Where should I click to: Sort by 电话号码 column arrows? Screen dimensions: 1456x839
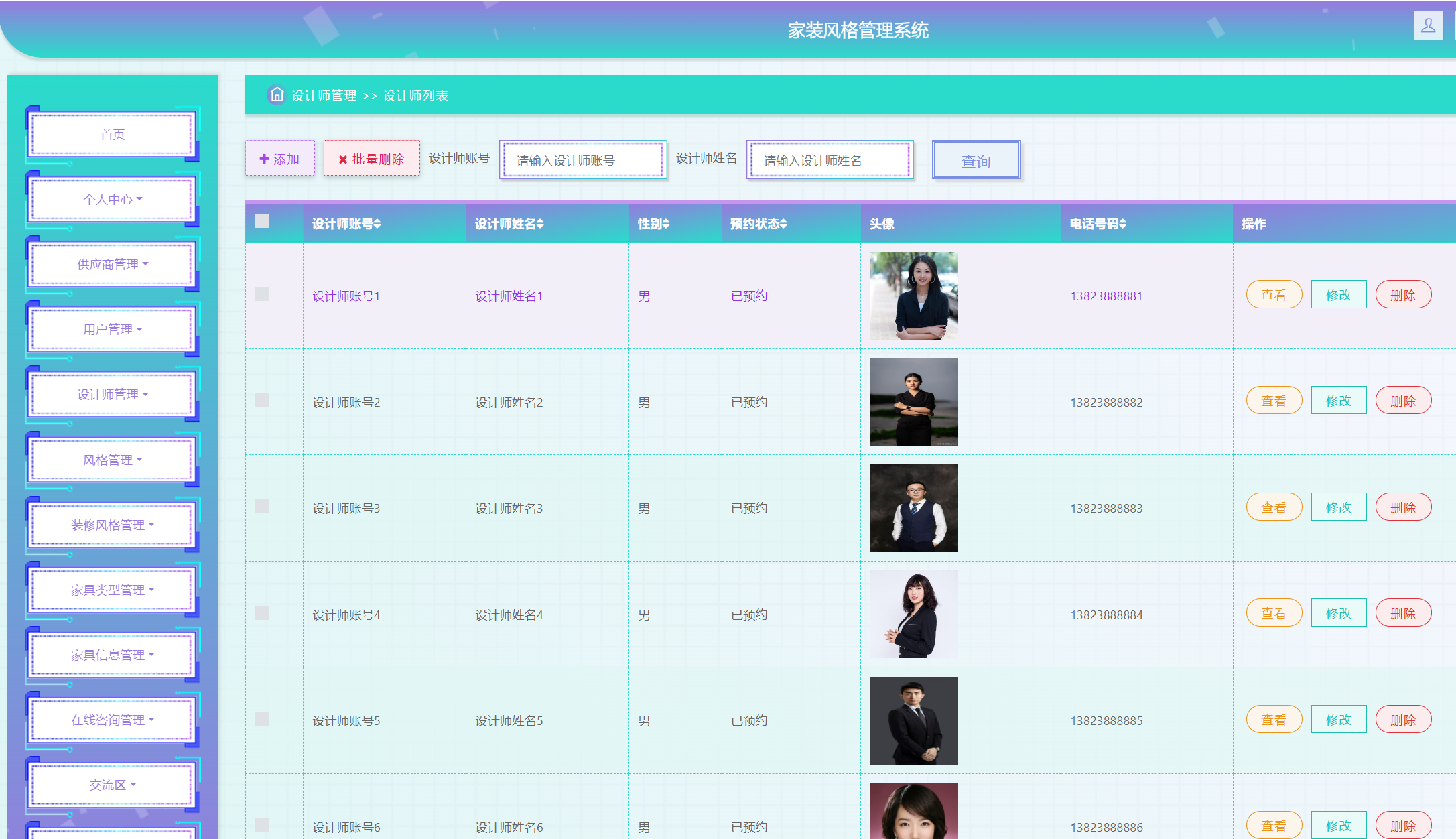[x=1123, y=224]
